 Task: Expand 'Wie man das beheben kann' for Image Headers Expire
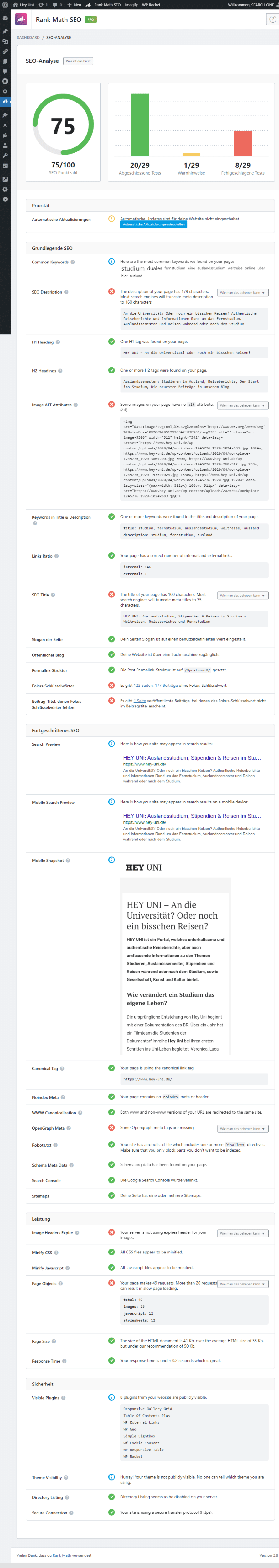pyautogui.click(x=243, y=1233)
